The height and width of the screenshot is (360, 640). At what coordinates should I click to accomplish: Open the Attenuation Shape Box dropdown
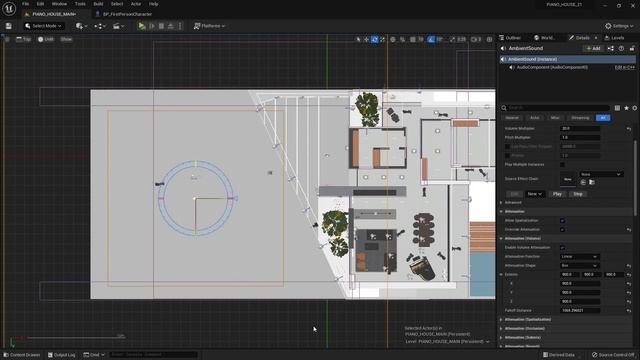580,266
